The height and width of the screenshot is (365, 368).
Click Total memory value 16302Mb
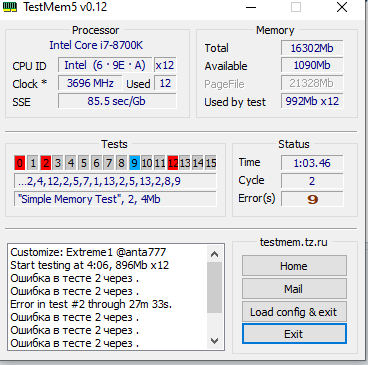[x=312, y=48]
